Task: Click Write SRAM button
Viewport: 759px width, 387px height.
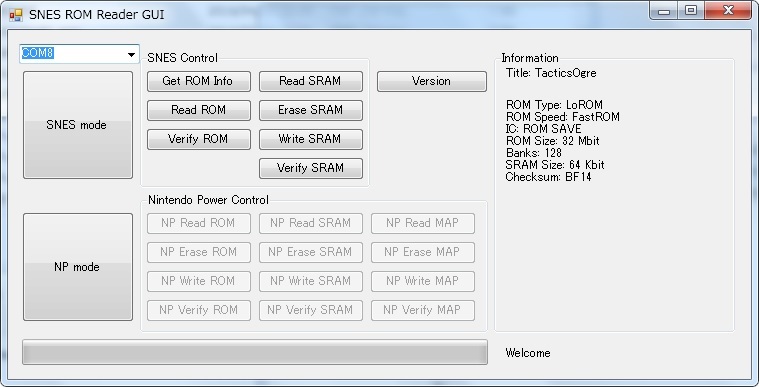Action: (311, 139)
